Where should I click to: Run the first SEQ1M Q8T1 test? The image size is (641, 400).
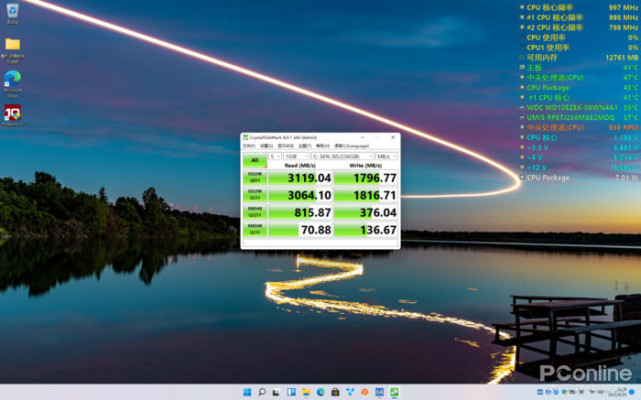point(254,176)
